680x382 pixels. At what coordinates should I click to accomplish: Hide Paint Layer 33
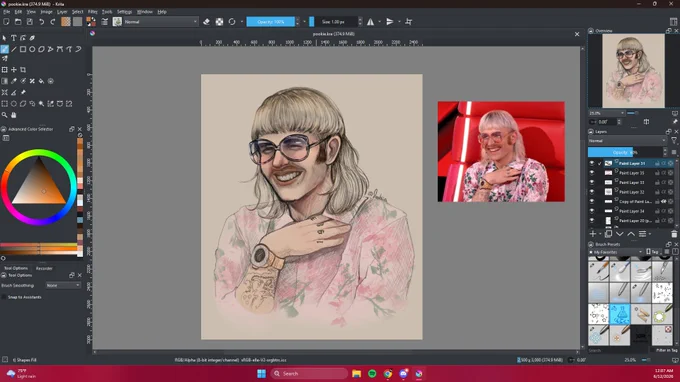coord(592,182)
